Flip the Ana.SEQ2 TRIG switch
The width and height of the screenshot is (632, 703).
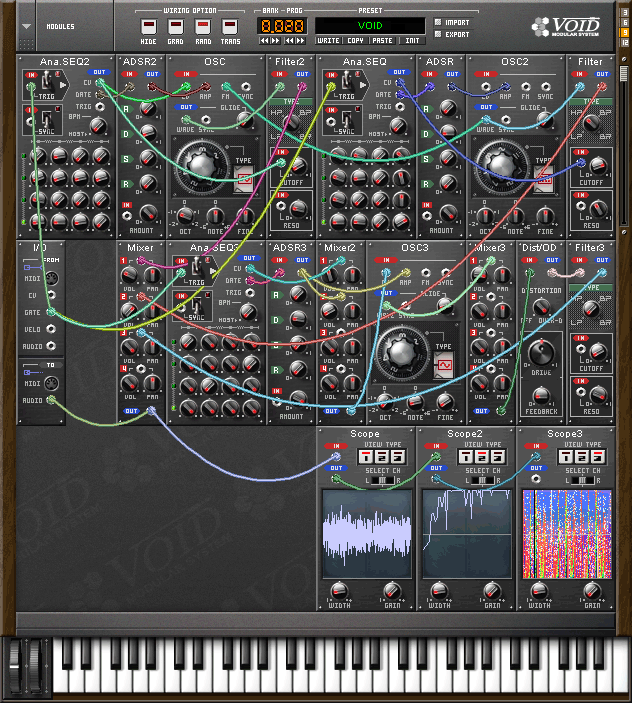pos(46,82)
